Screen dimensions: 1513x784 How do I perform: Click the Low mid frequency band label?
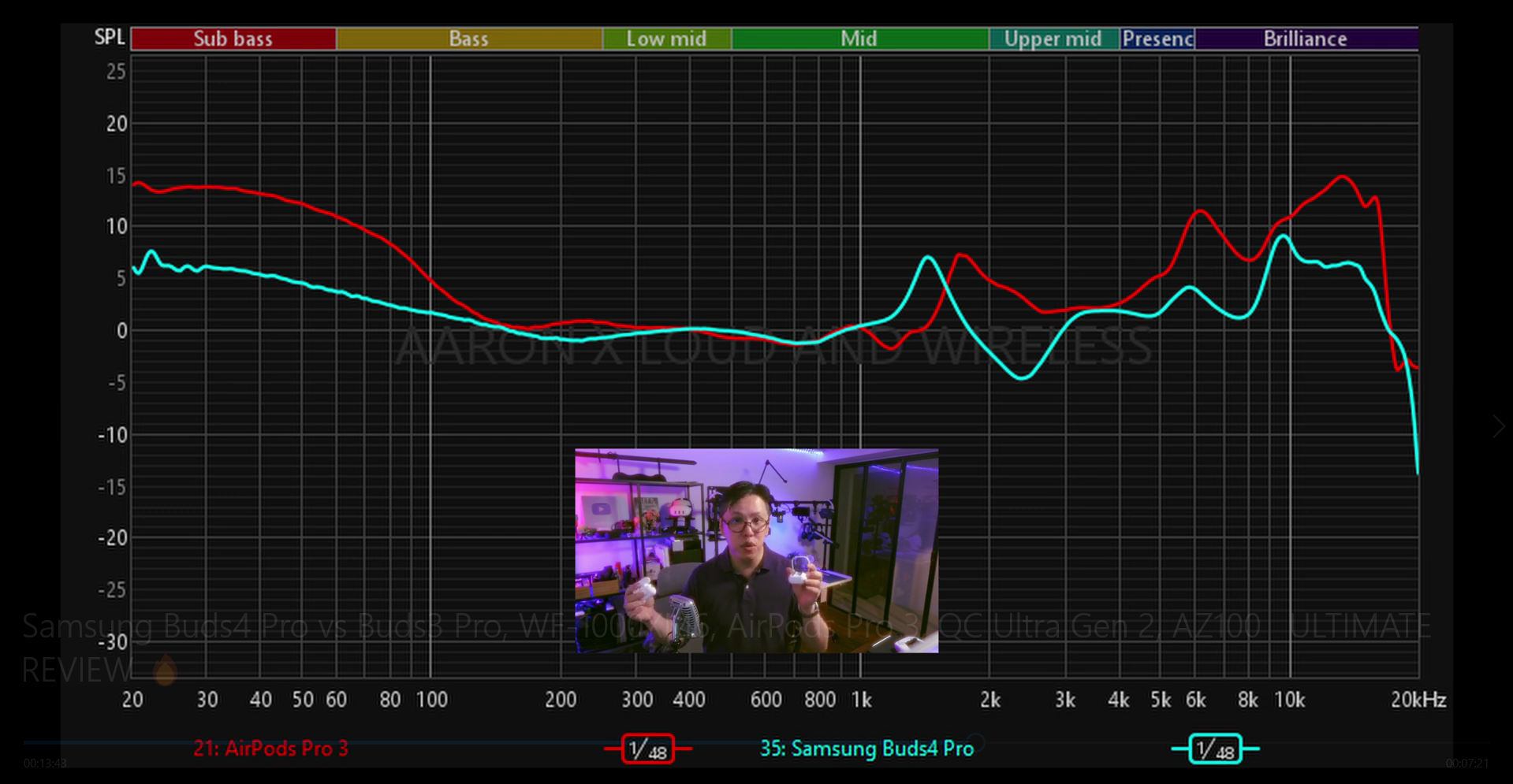(667, 39)
